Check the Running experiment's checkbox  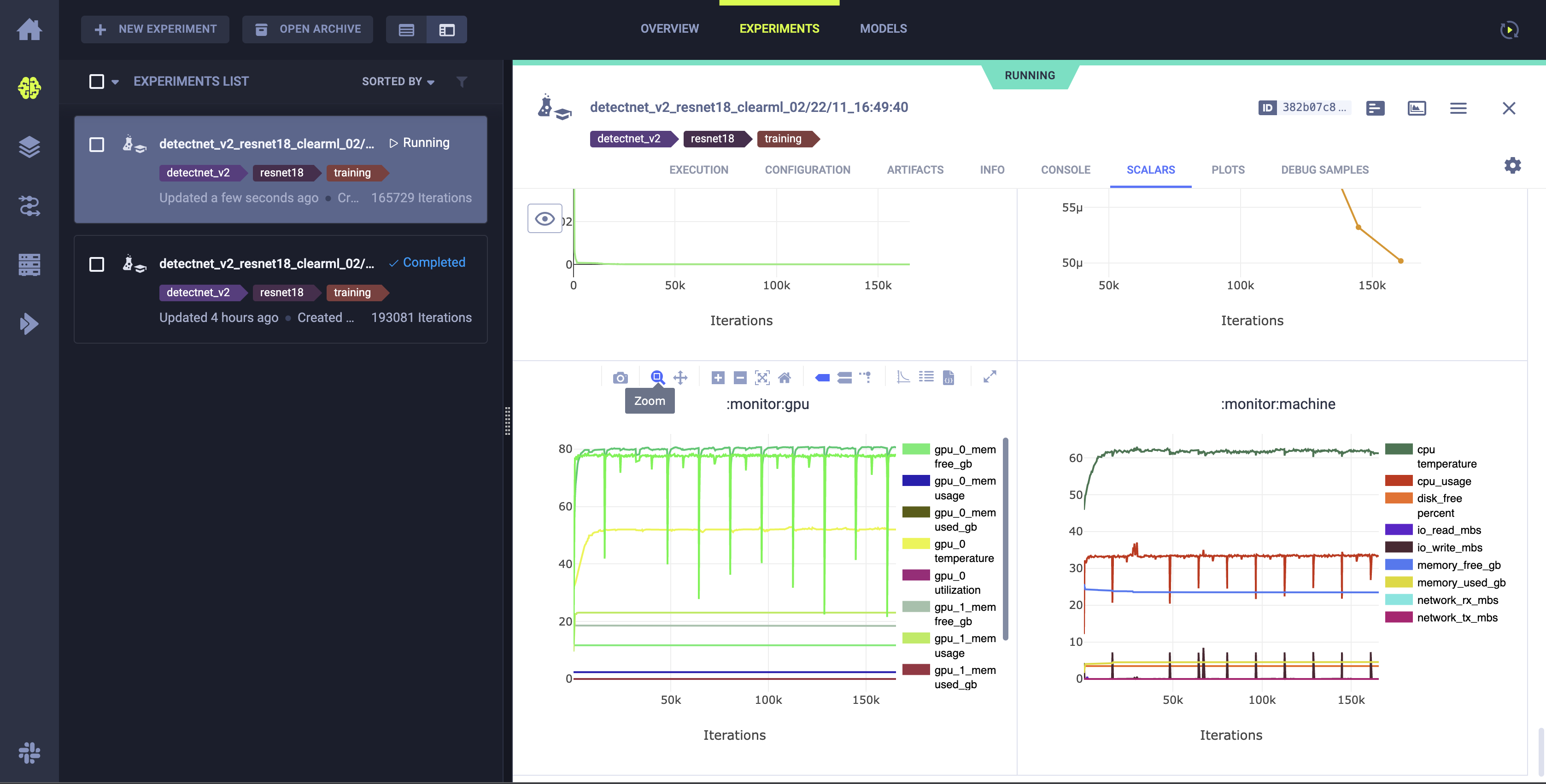coord(97,145)
